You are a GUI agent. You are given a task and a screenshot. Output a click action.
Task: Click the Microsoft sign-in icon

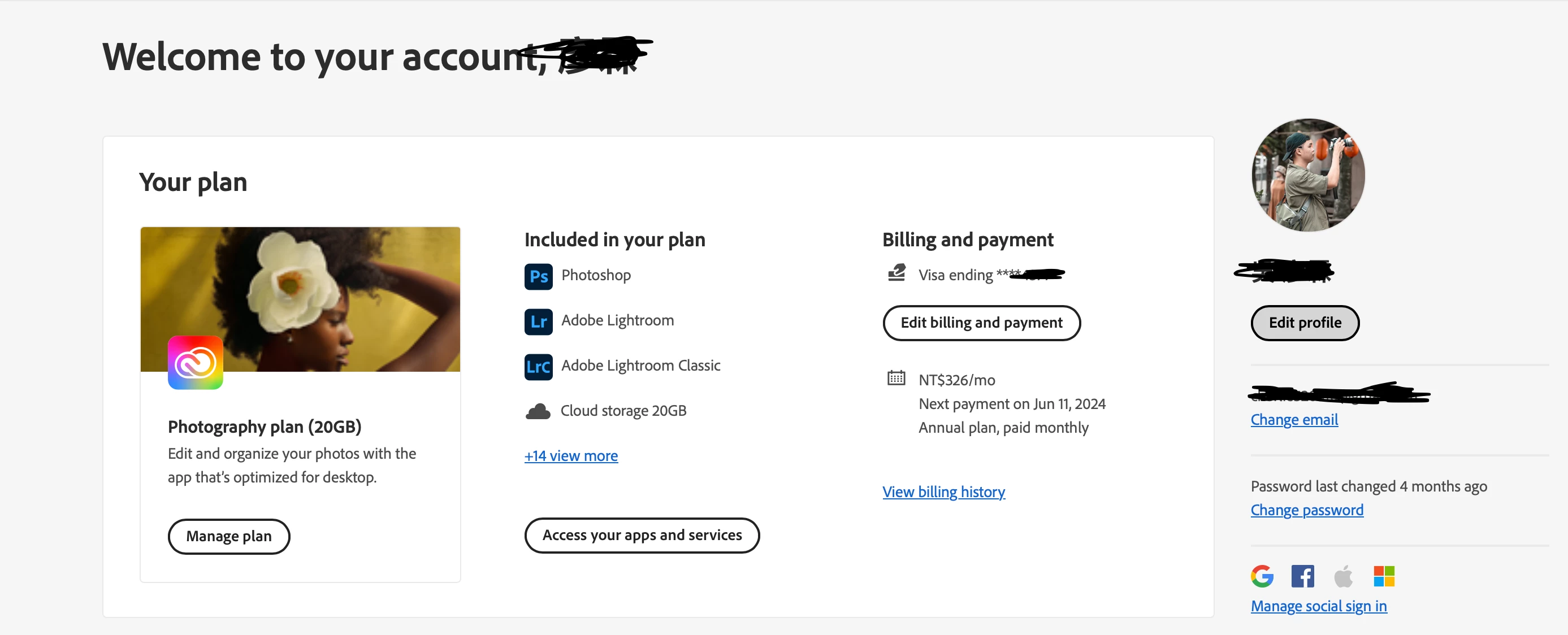(1384, 575)
